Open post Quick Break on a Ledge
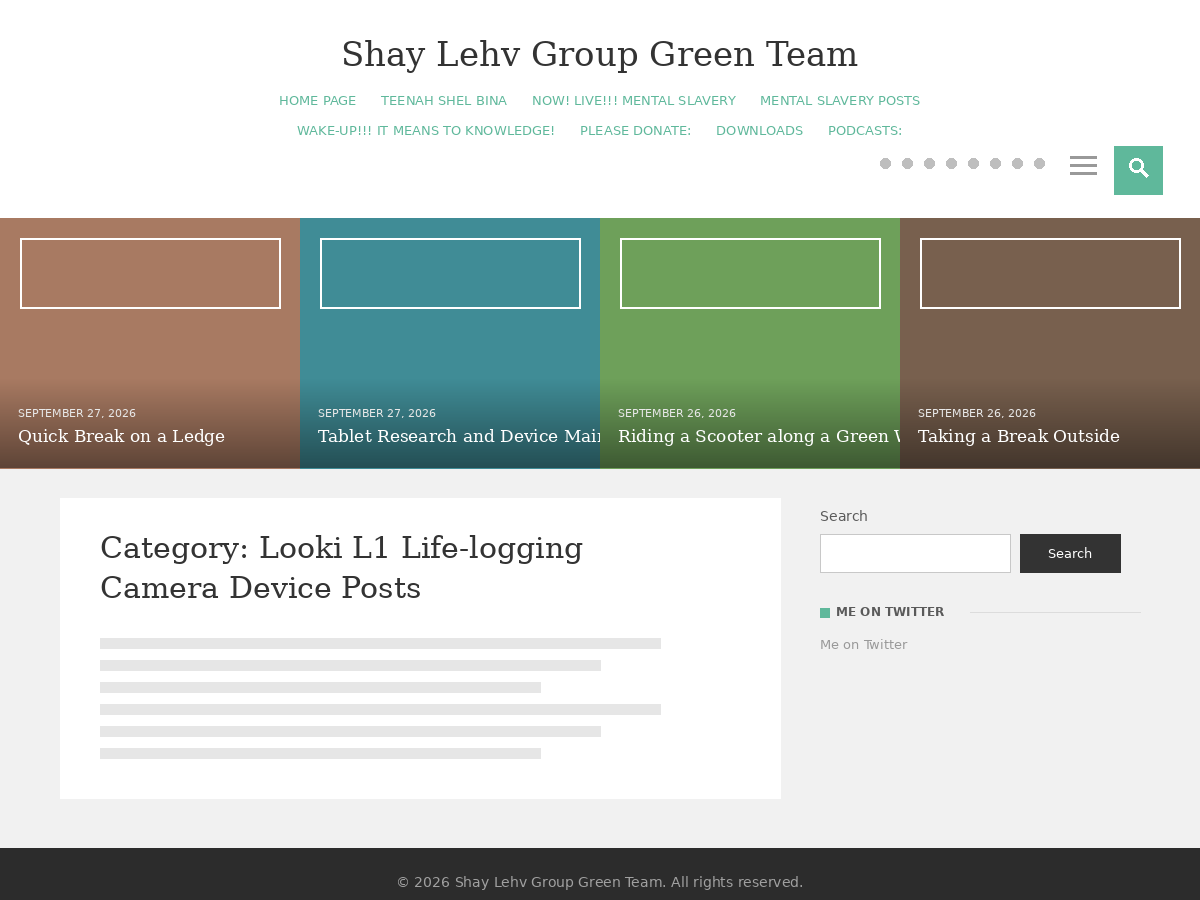Screen dimensions: 1200x900 tap(121, 436)
